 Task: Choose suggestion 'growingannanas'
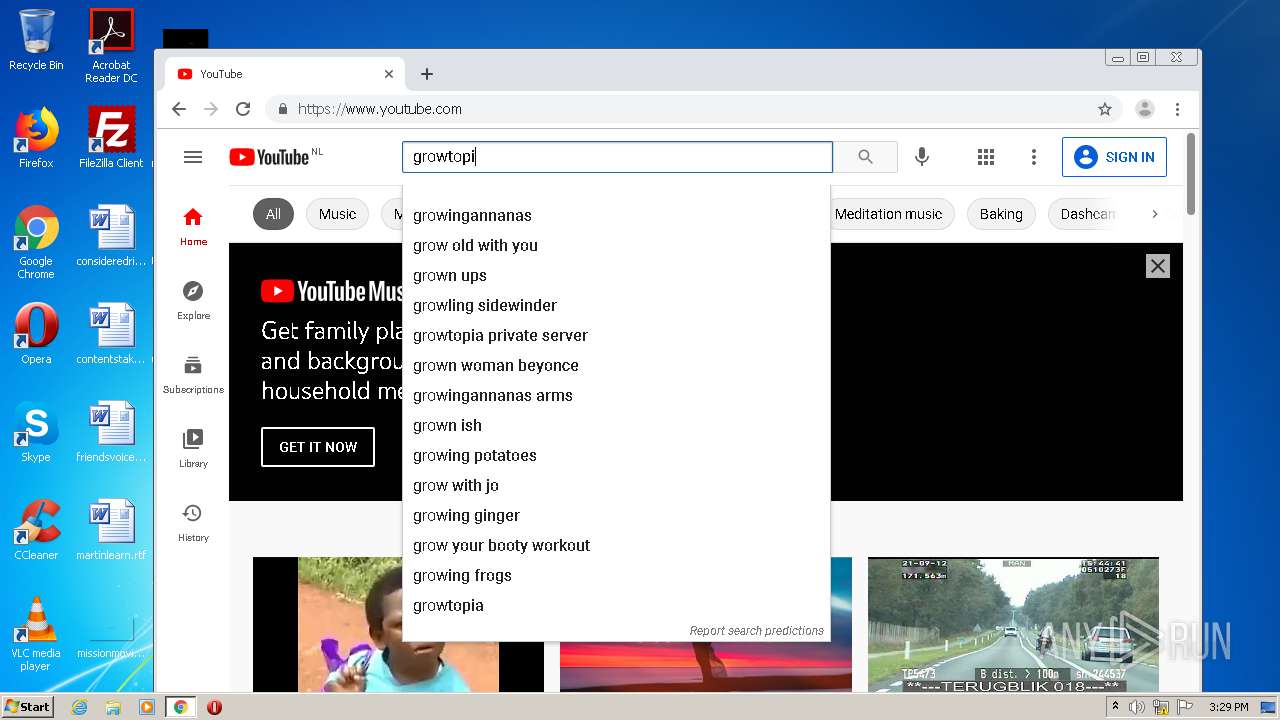[616, 215]
